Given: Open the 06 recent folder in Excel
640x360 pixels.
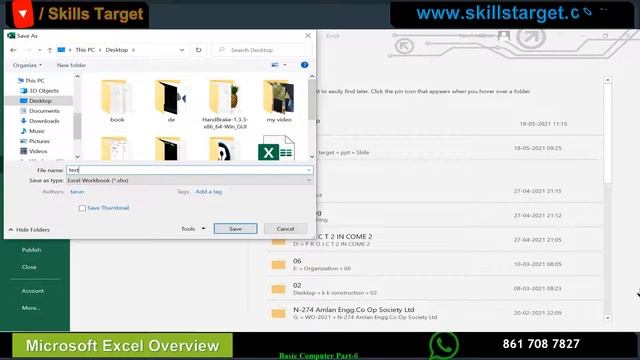Looking at the screenshot, I should coord(435,264).
